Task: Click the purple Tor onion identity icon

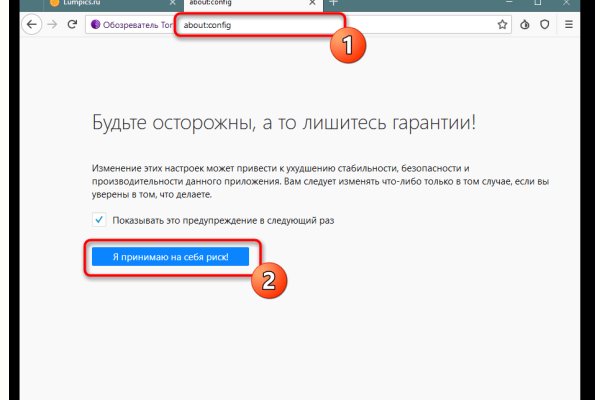Action: (96, 23)
